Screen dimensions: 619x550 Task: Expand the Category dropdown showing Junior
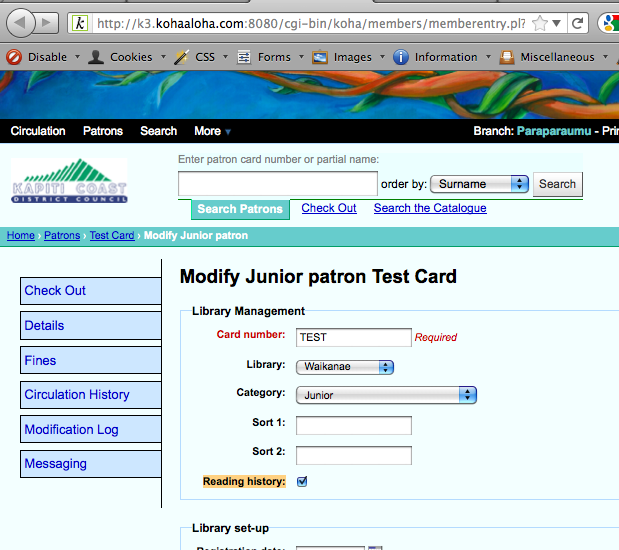coord(386,395)
